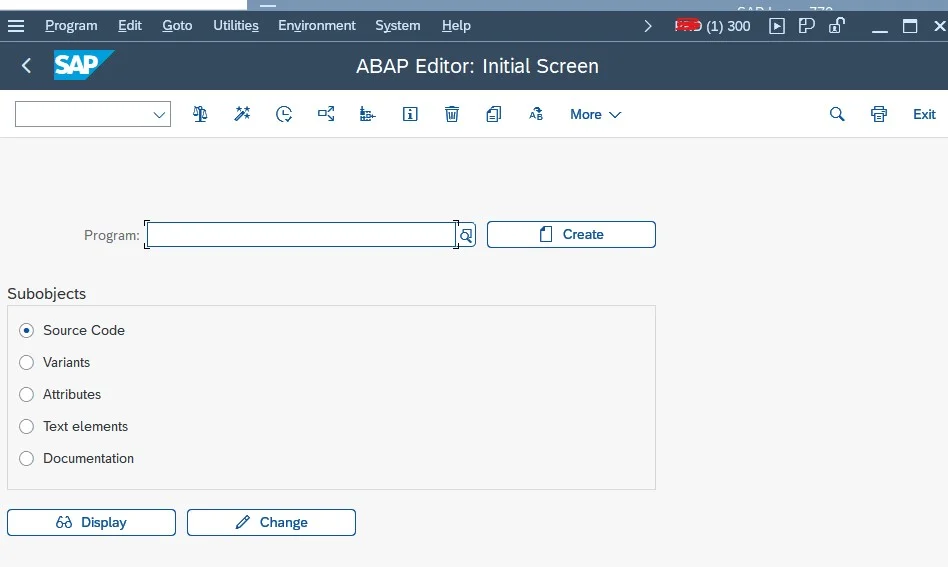This screenshot has height=567, width=948.
Task: Click the Create button
Action: 571,235
